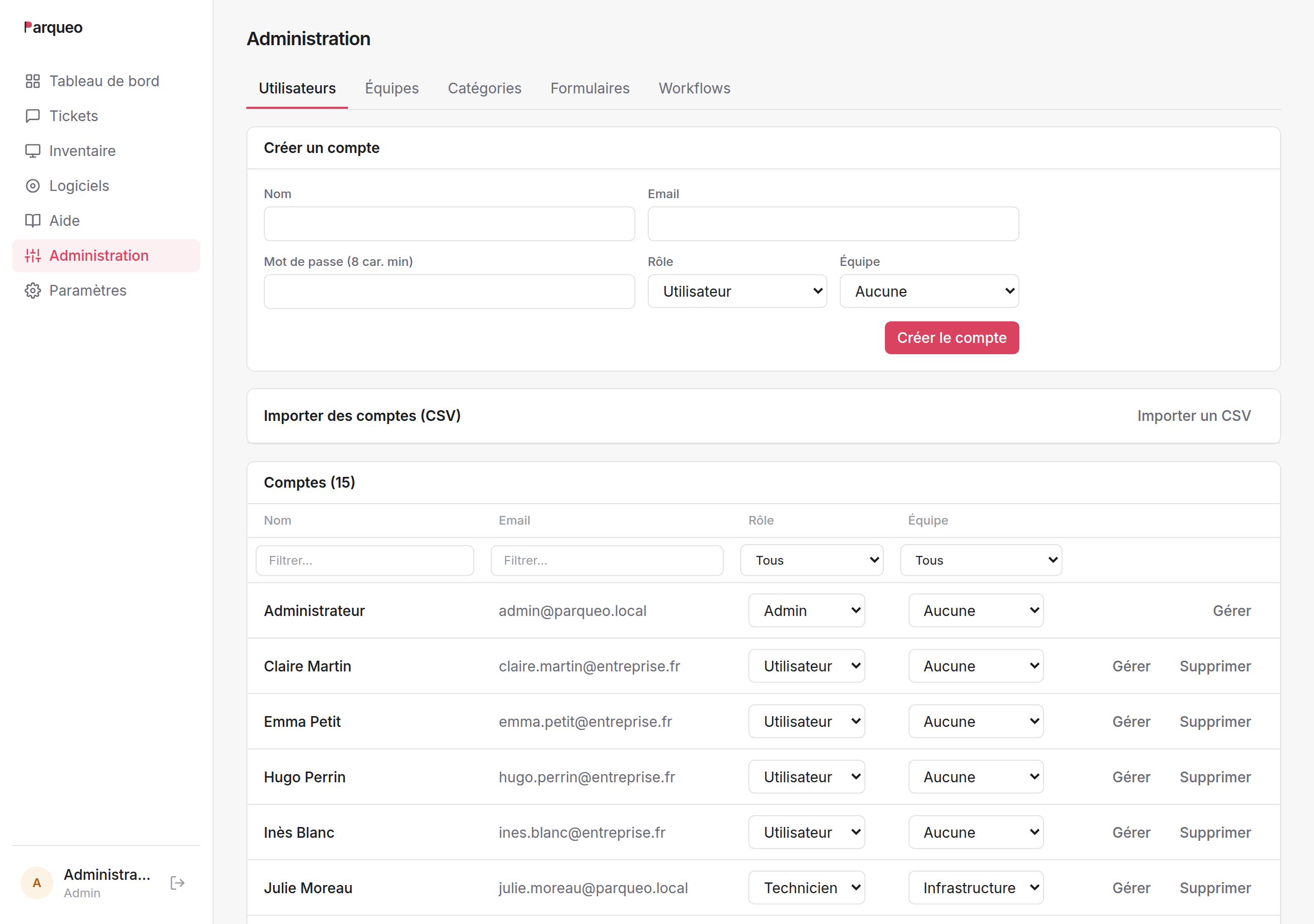The height and width of the screenshot is (924, 1314).
Task: Open Hugo Perrin's role dropdown
Action: [x=806, y=777]
